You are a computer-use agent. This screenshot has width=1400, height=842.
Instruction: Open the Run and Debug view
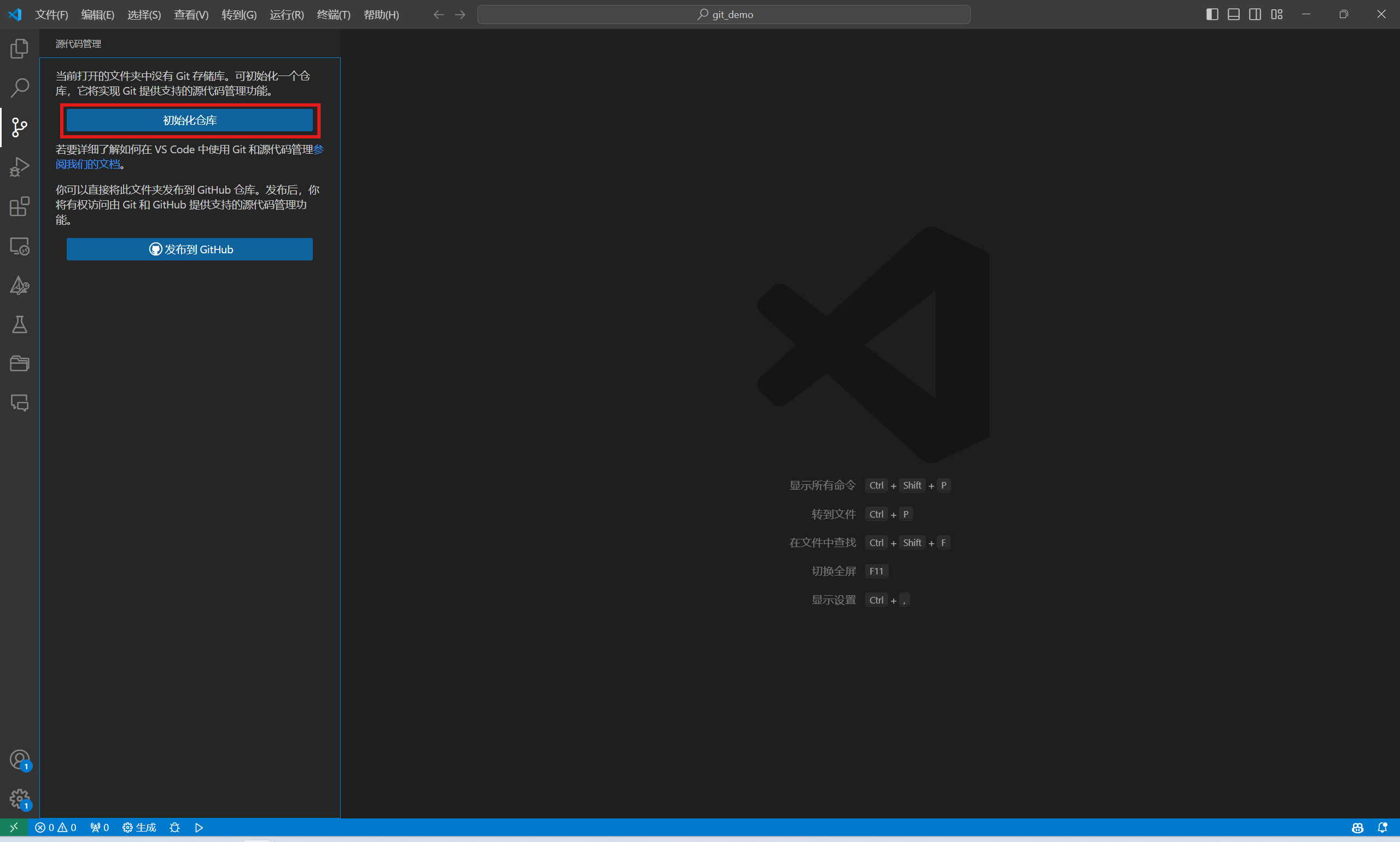(19, 167)
